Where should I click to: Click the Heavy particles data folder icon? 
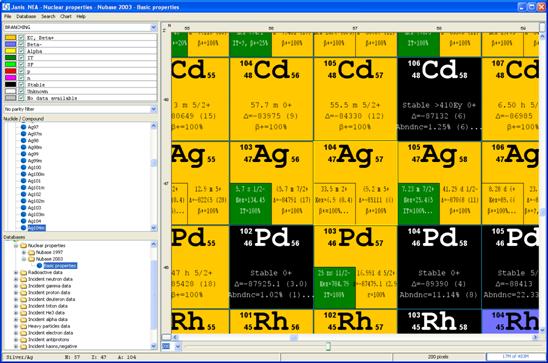(x=23, y=326)
